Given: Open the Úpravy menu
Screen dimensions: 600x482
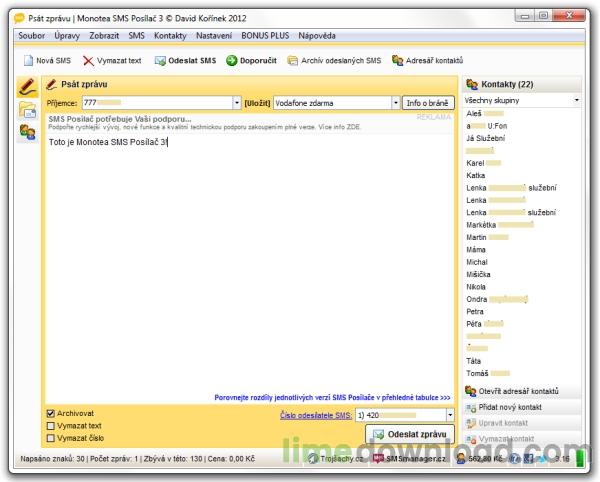Looking at the screenshot, I should click(x=67, y=36).
